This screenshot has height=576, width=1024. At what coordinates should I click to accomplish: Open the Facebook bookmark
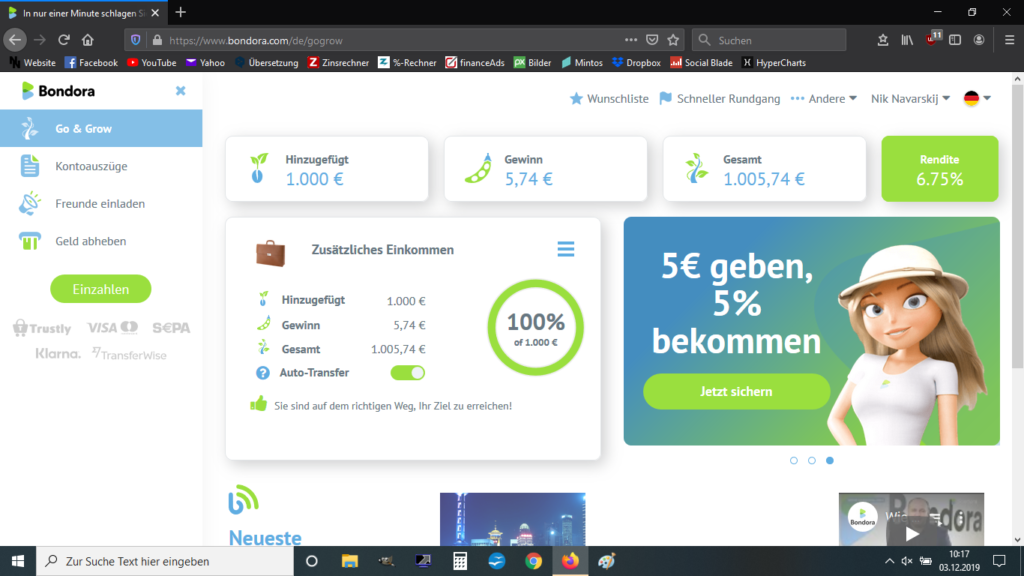click(x=91, y=63)
